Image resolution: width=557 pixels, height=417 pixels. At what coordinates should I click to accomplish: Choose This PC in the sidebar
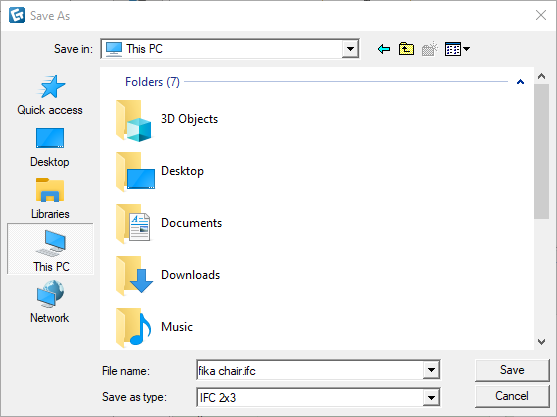(x=50, y=249)
